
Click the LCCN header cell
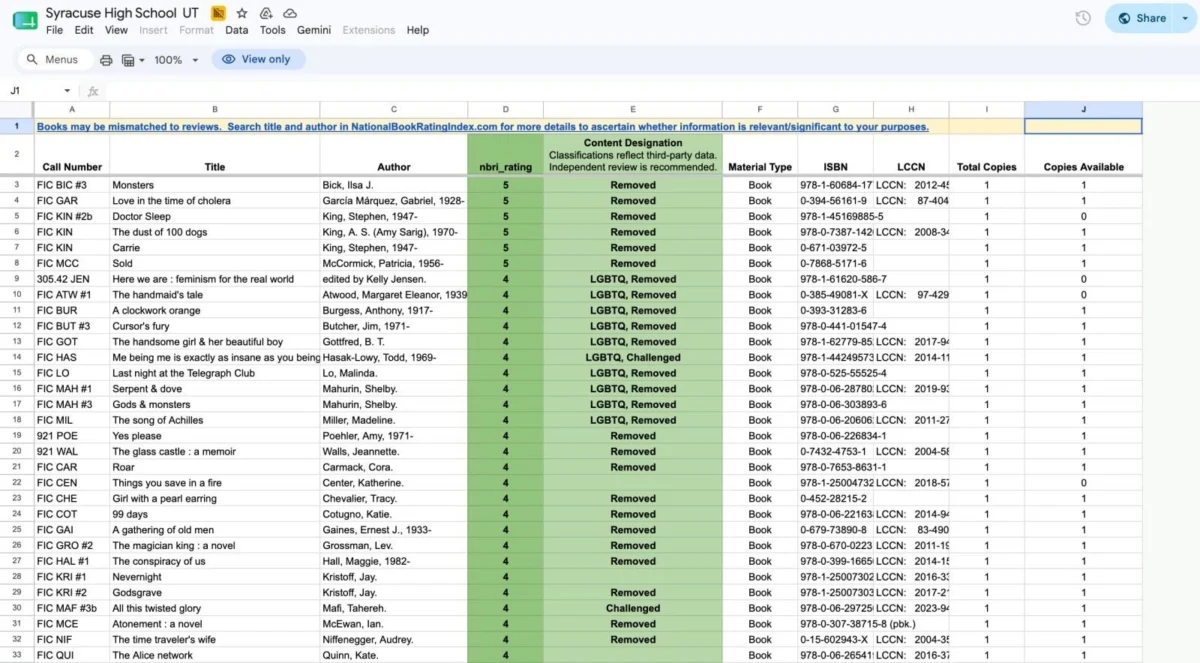click(911, 155)
